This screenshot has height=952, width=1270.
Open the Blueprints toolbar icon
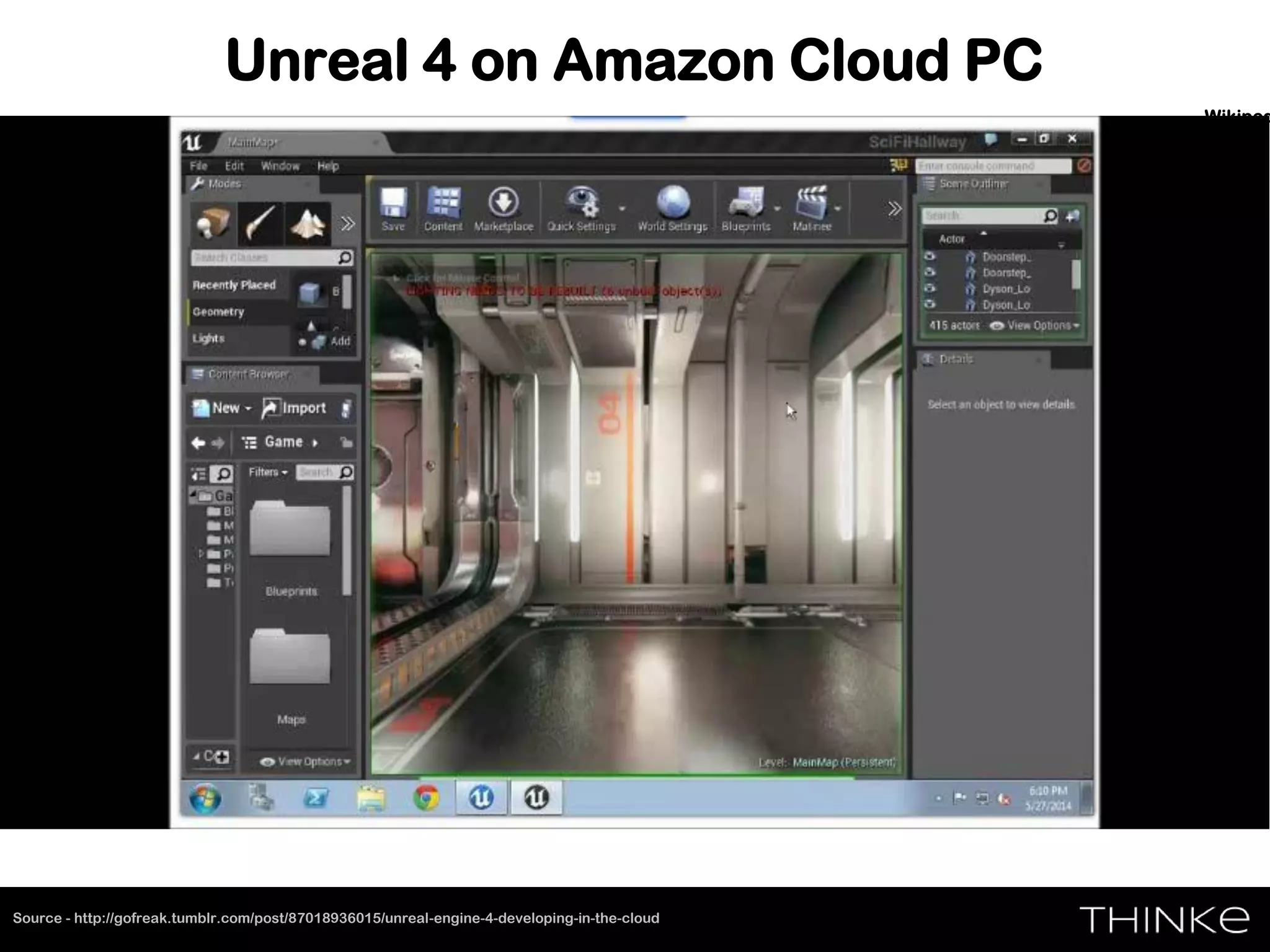pyautogui.click(x=745, y=209)
